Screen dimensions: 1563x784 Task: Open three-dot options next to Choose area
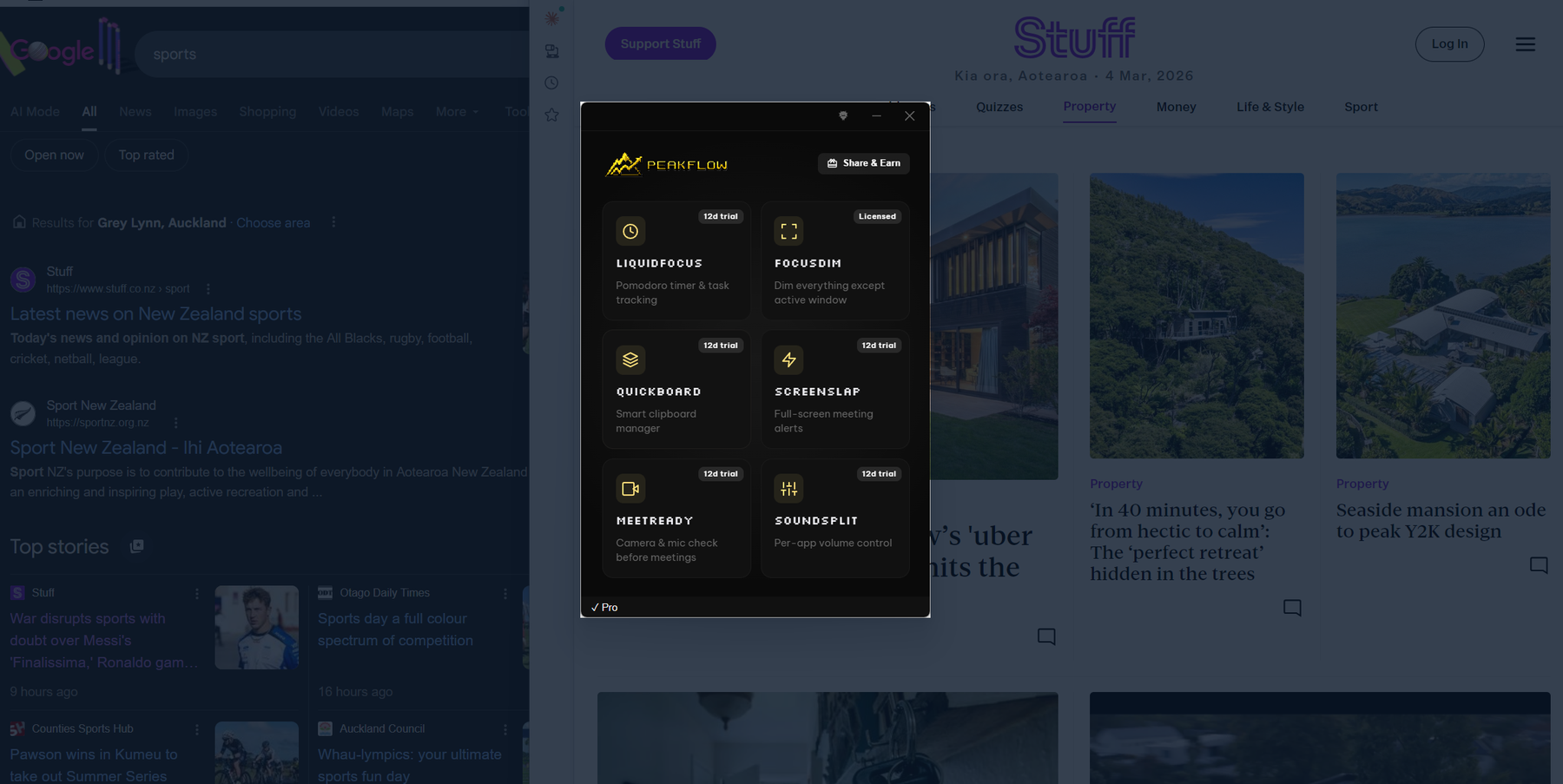click(x=333, y=222)
